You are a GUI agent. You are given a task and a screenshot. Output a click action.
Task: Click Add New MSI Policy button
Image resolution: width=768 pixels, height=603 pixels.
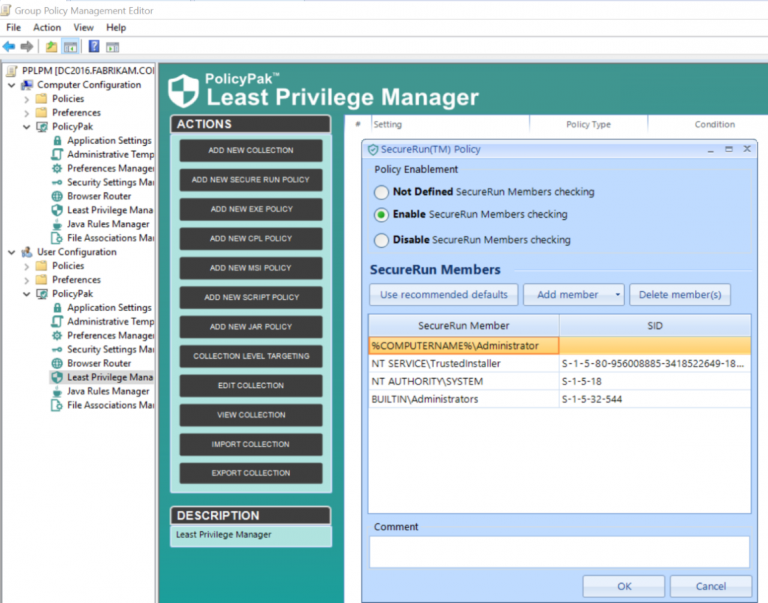pyautogui.click(x=251, y=268)
